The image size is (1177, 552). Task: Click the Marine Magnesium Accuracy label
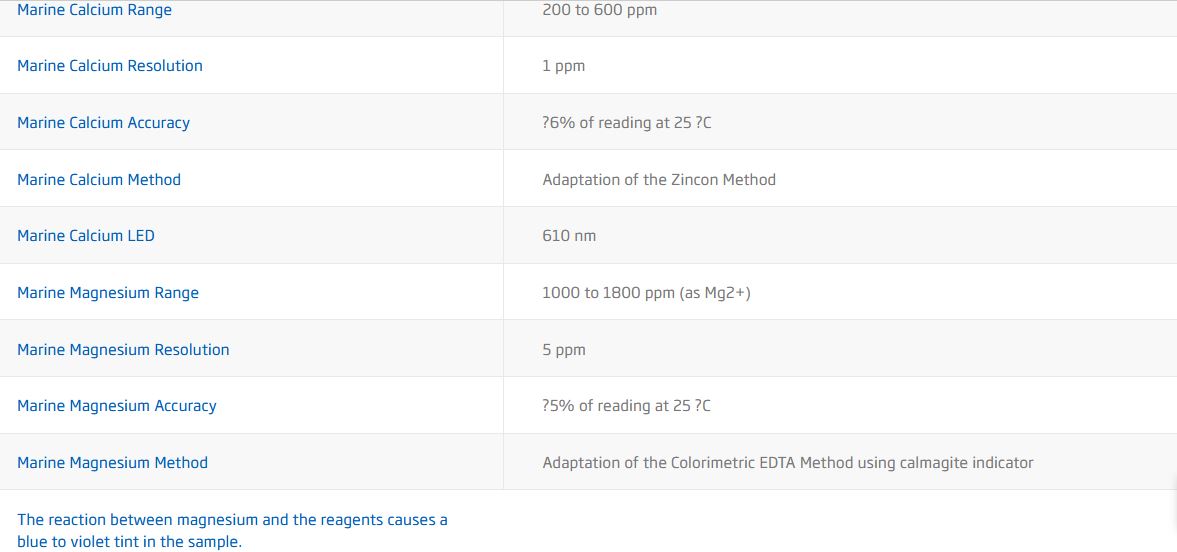click(117, 406)
